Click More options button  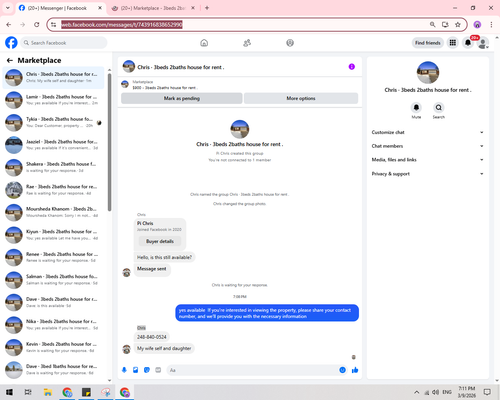coord(301,98)
